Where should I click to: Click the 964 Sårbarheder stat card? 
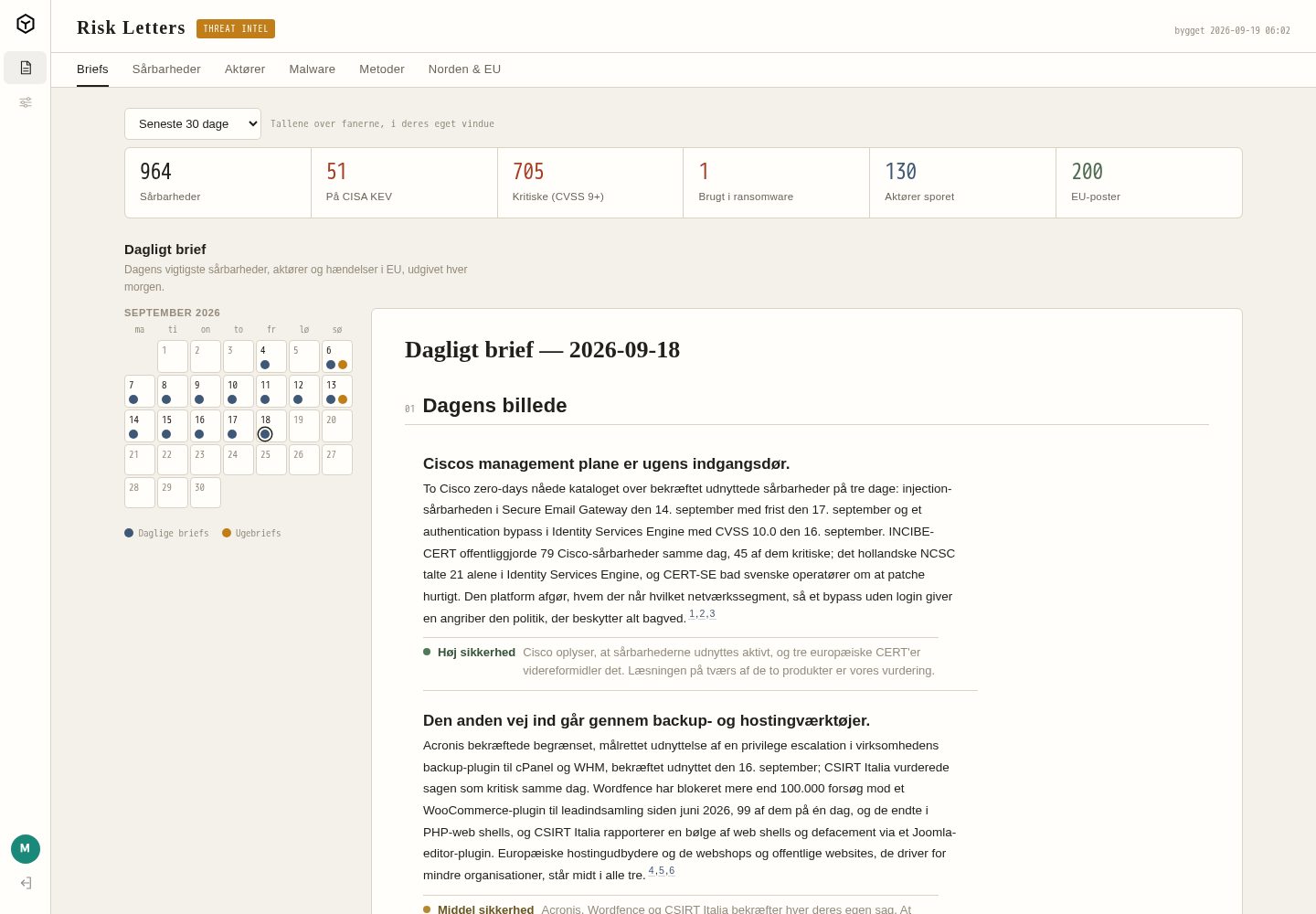pos(218,183)
